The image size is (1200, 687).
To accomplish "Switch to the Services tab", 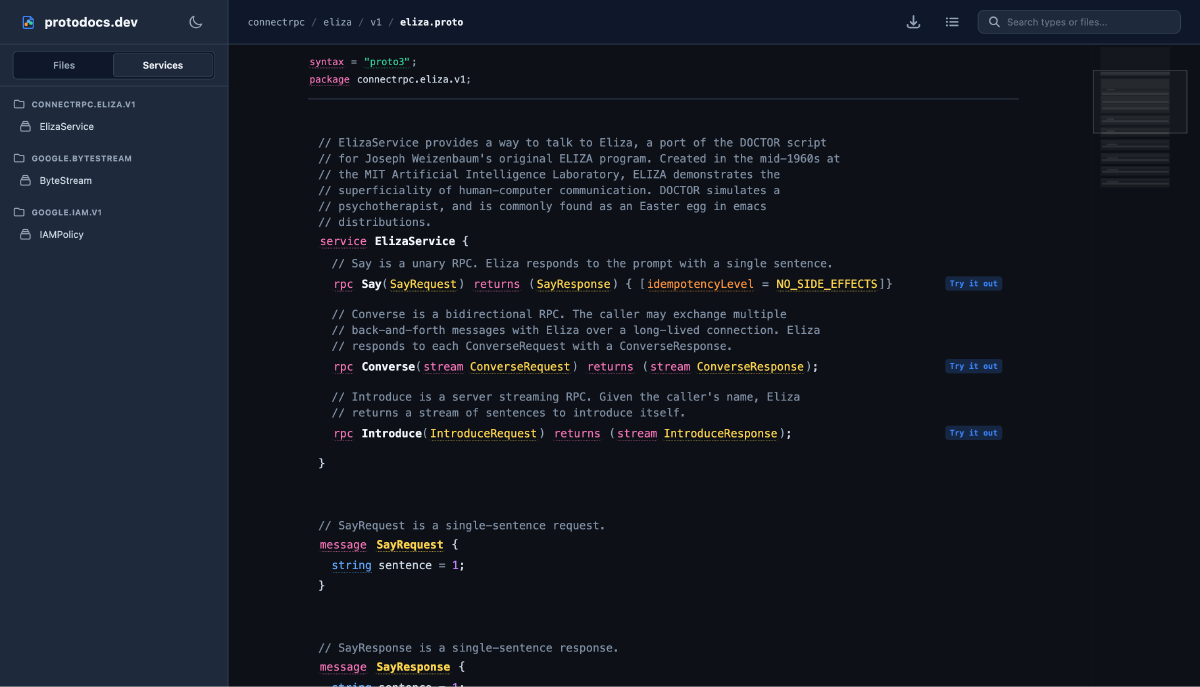I will pos(163,65).
